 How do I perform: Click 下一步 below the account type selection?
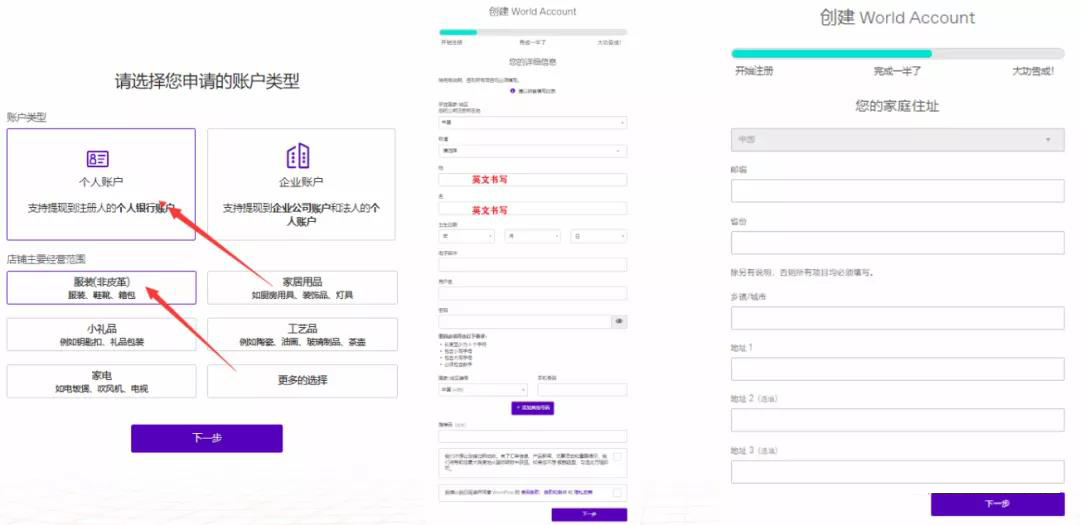(206, 438)
